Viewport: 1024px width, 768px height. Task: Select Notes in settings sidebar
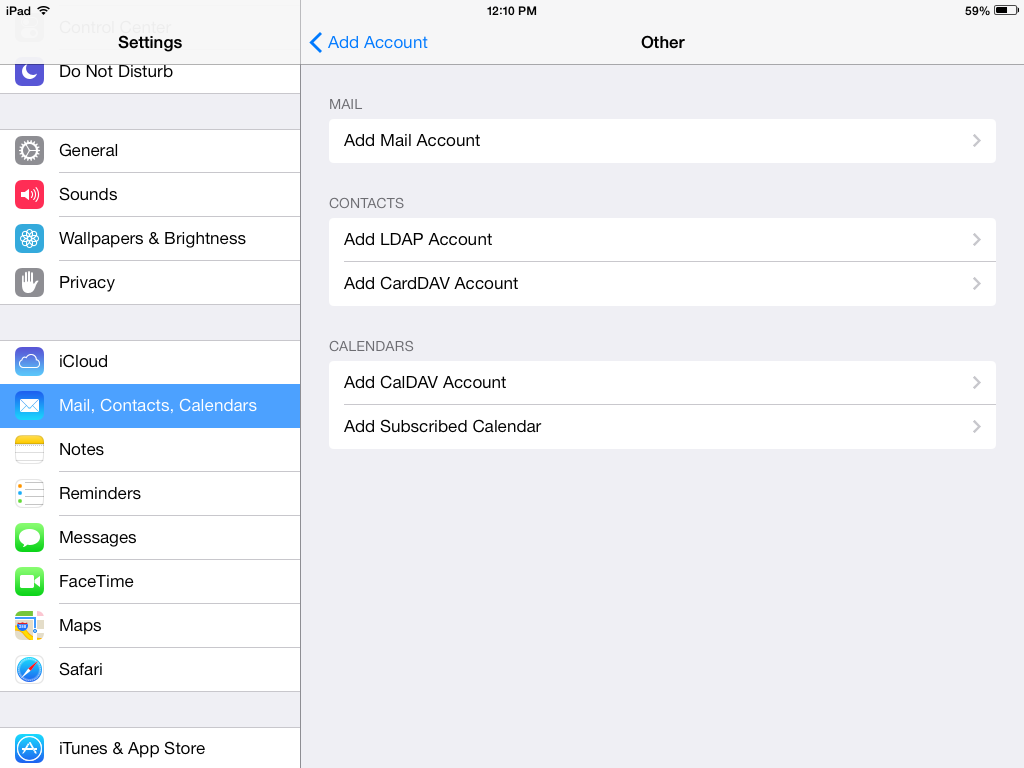150,449
